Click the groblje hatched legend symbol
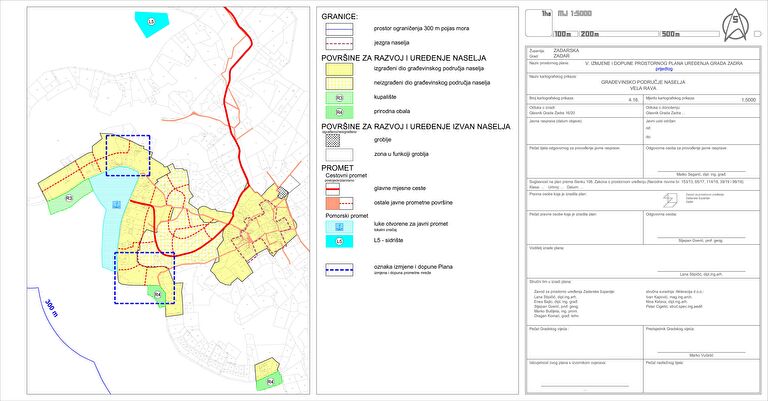The width and height of the screenshot is (768, 401). 333,140
